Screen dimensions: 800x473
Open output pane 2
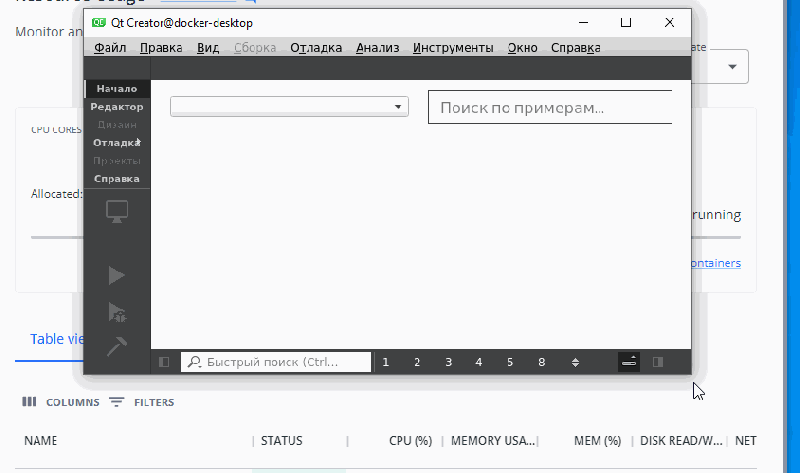pyautogui.click(x=417, y=362)
